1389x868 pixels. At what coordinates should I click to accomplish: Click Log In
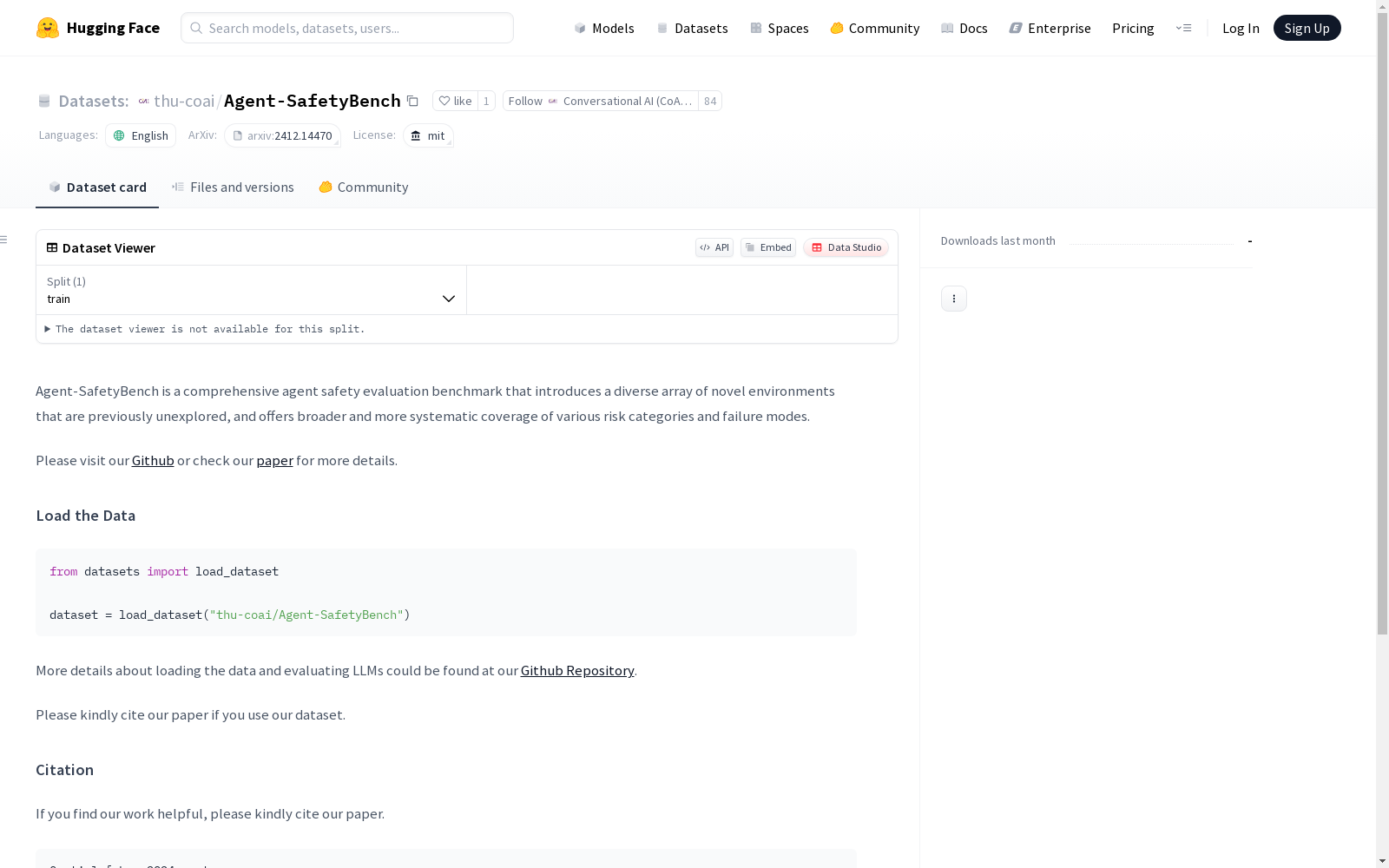coord(1241,28)
